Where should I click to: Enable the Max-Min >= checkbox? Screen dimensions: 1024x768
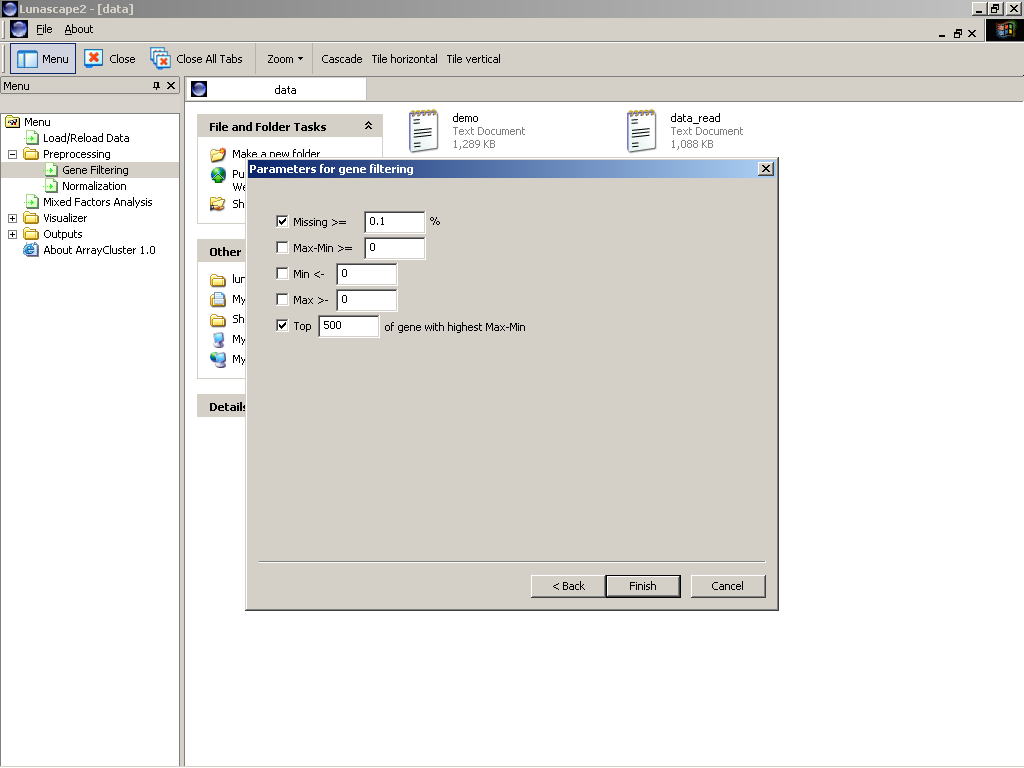tap(282, 248)
